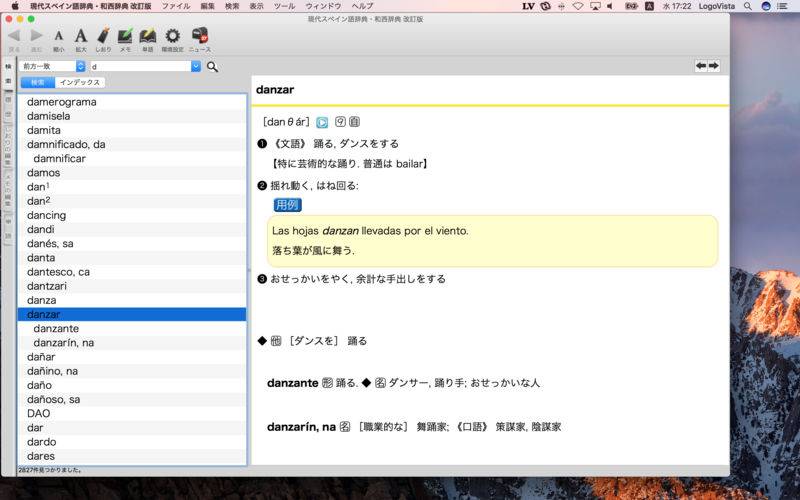
Task: Select danza in the word list
Action: tap(132, 301)
